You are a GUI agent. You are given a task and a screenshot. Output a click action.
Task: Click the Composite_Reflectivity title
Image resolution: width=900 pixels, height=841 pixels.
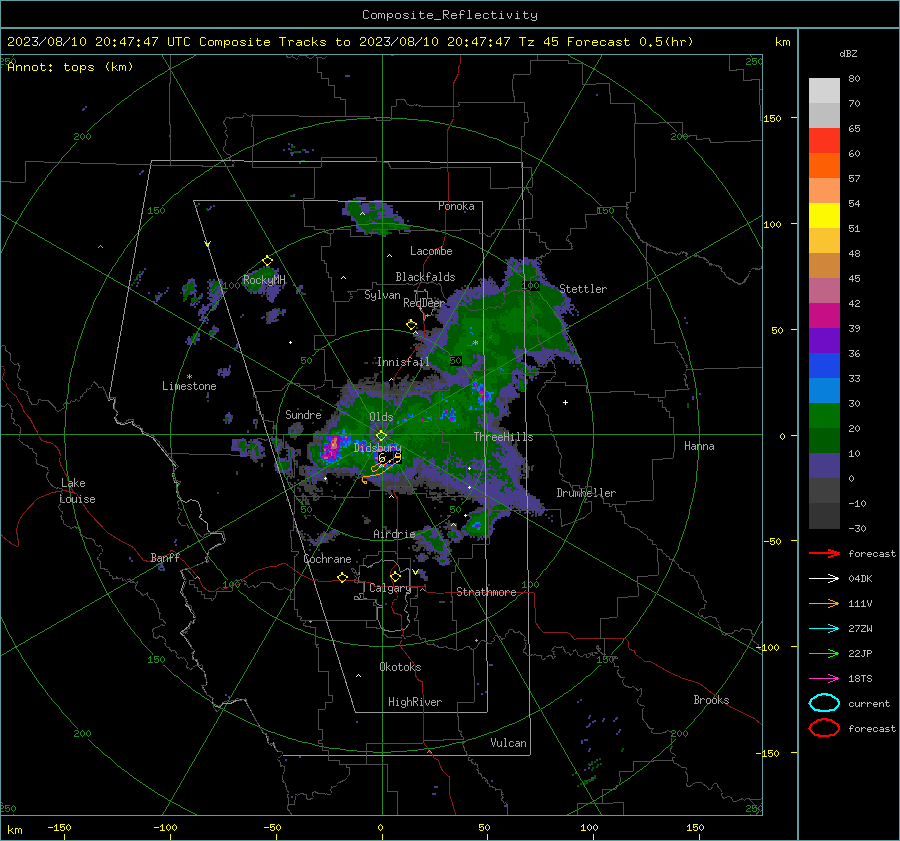click(450, 15)
